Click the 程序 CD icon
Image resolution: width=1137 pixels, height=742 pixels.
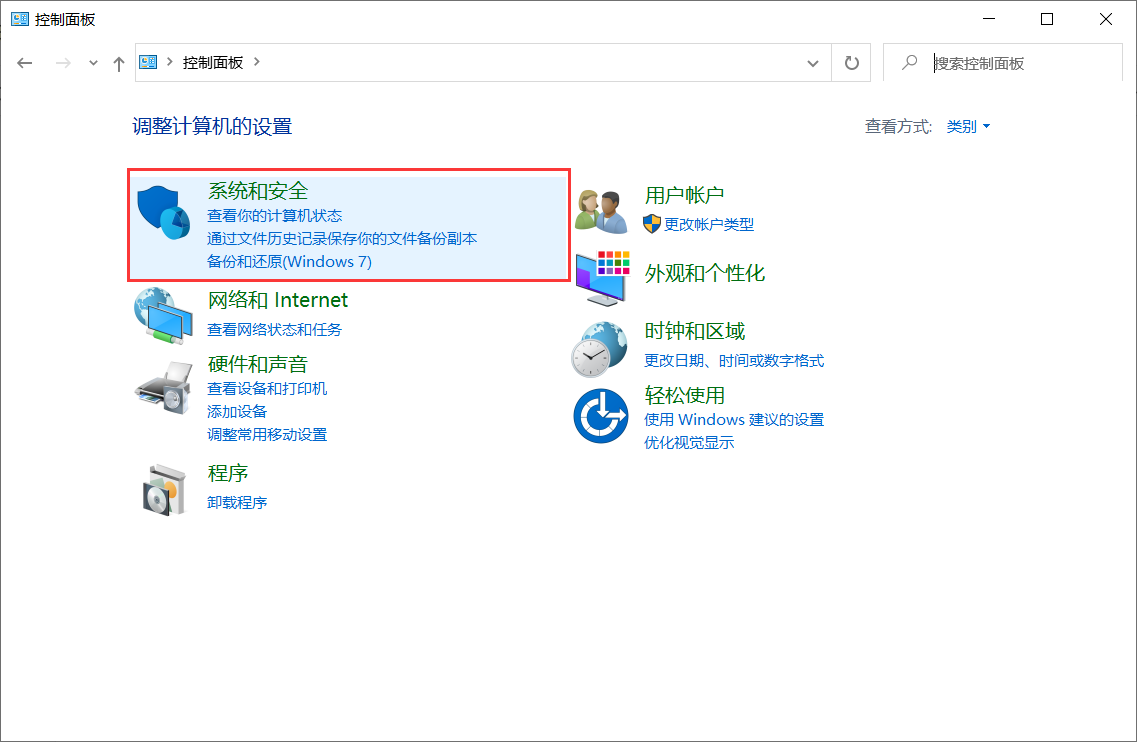pyautogui.click(x=163, y=488)
